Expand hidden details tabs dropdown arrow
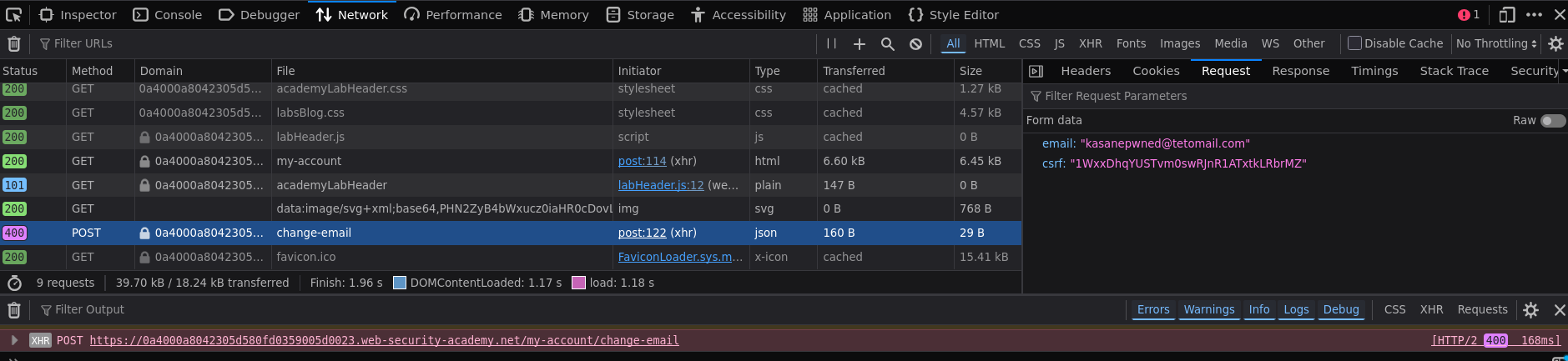Viewport: 1568px width, 361px height. [1565, 71]
